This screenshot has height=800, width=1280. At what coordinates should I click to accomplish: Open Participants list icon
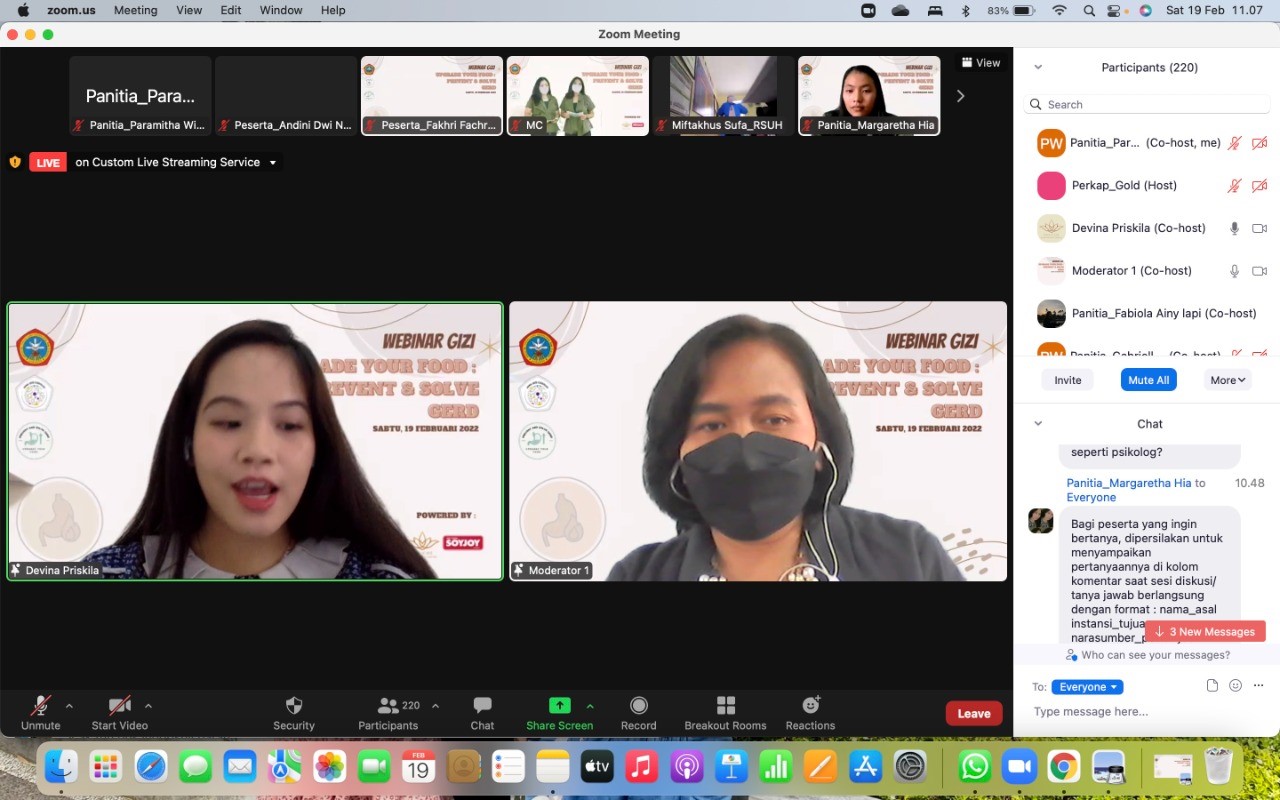point(388,706)
